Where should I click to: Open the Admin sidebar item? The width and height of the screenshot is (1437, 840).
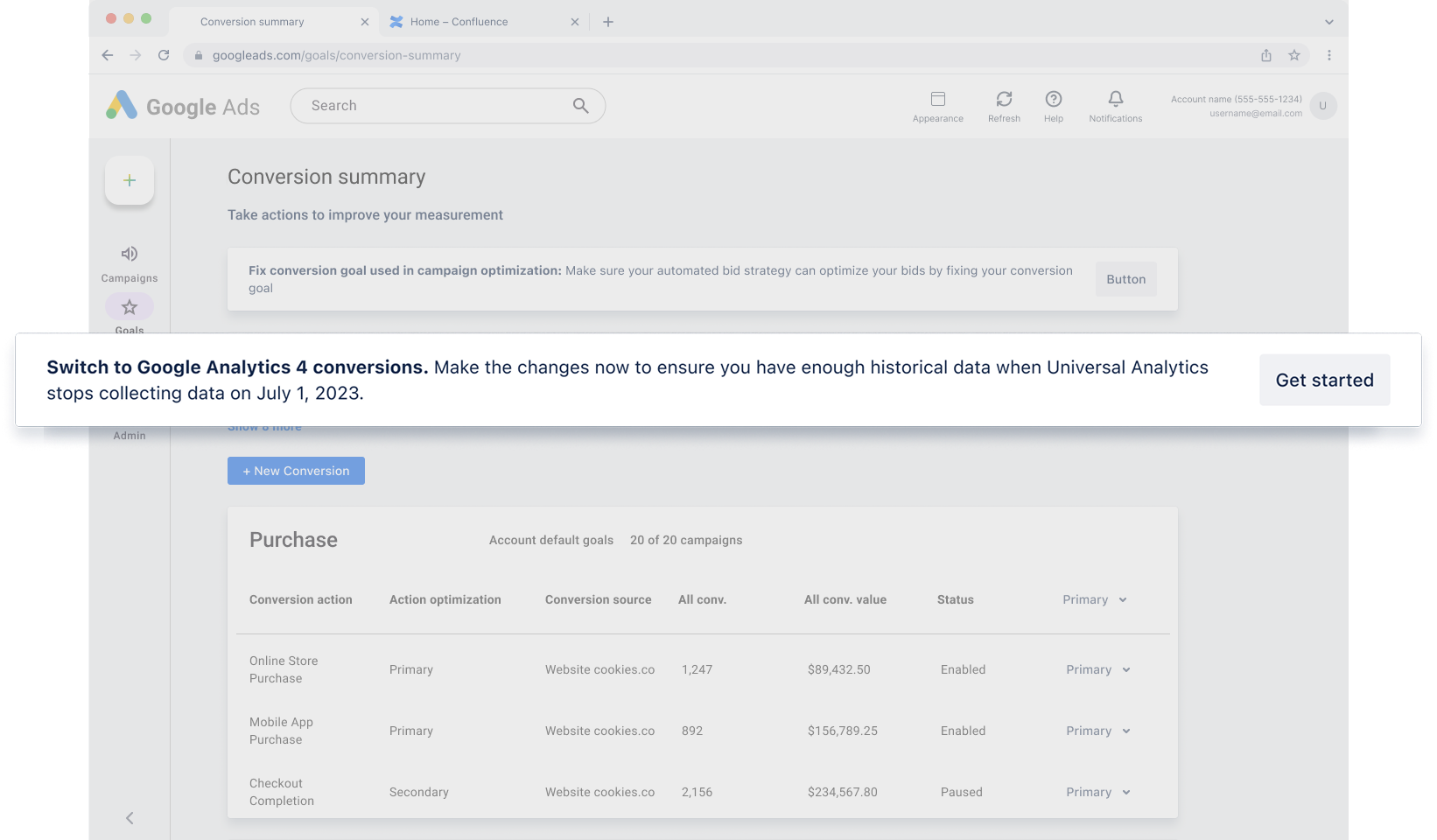click(x=130, y=435)
